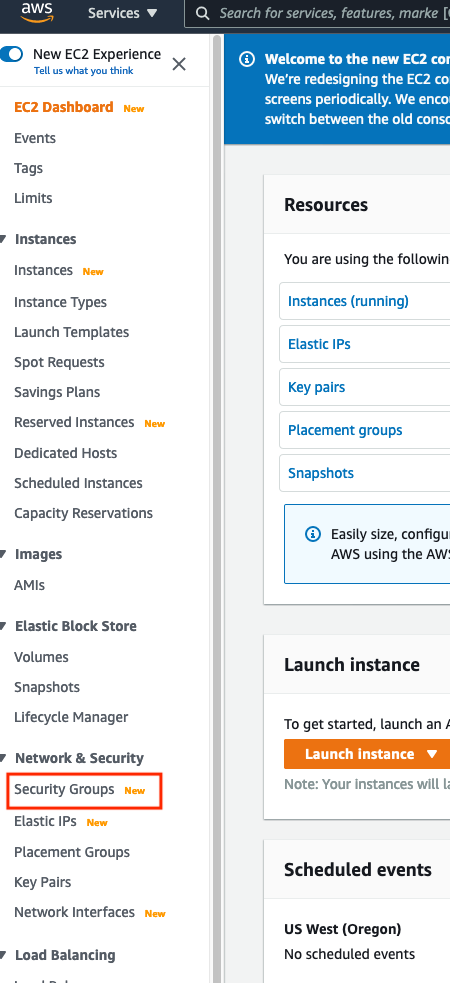Click the welcome banner info icon
450x983 pixels.
(x=248, y=59)
